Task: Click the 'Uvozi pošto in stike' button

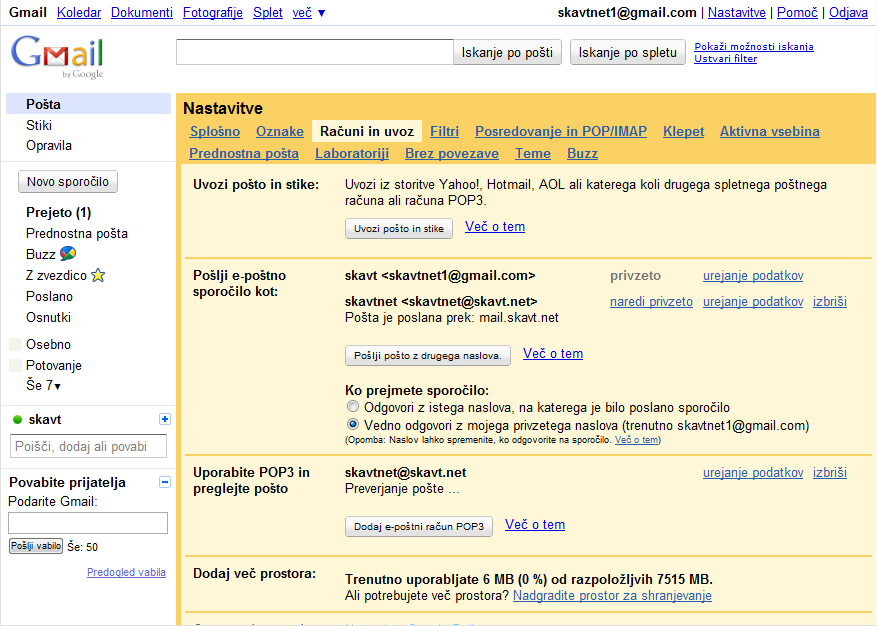Action: click(399, 228)
